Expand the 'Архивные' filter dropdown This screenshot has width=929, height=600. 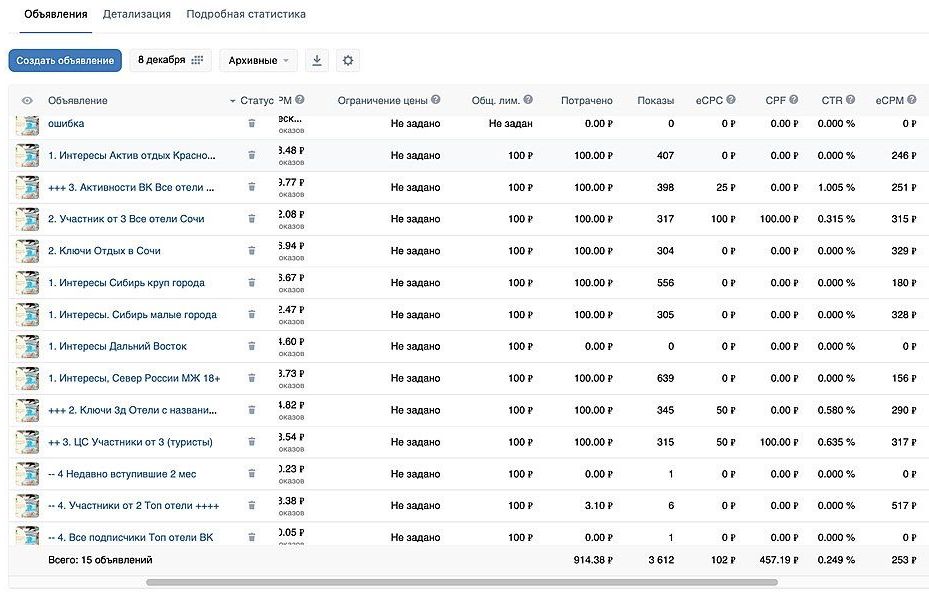pos(258,60)
